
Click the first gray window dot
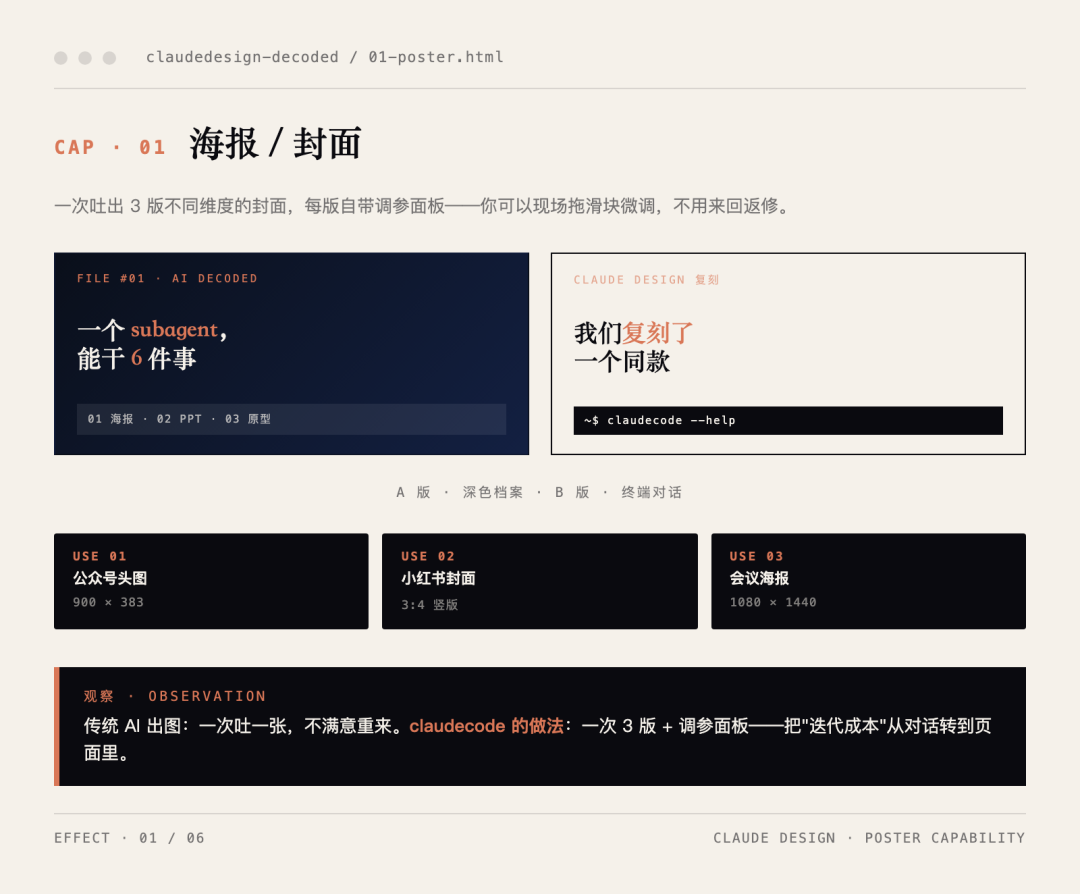(x=61, y=58)
